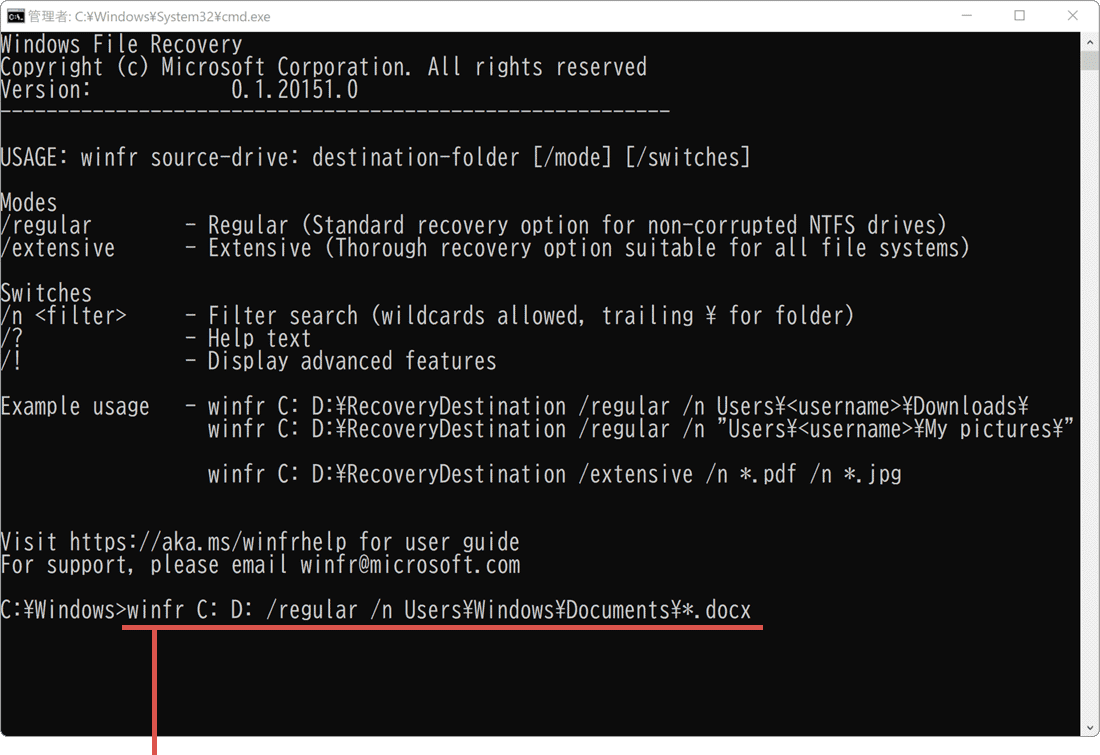Click the version number 0.1.20151.0
1100x755 pixels.
tap(295, 90)
